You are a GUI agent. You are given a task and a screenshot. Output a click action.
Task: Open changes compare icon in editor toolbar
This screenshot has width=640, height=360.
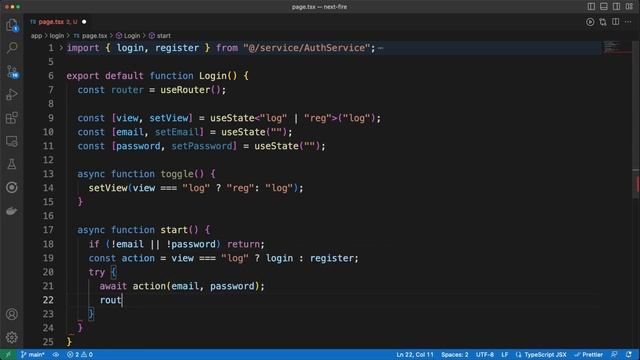tap(603, 22)
